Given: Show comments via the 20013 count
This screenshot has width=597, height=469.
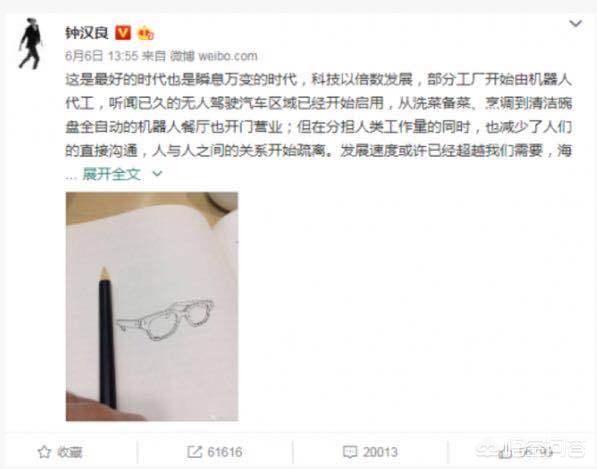Looking at the screenshot, I should pos(380,452).
